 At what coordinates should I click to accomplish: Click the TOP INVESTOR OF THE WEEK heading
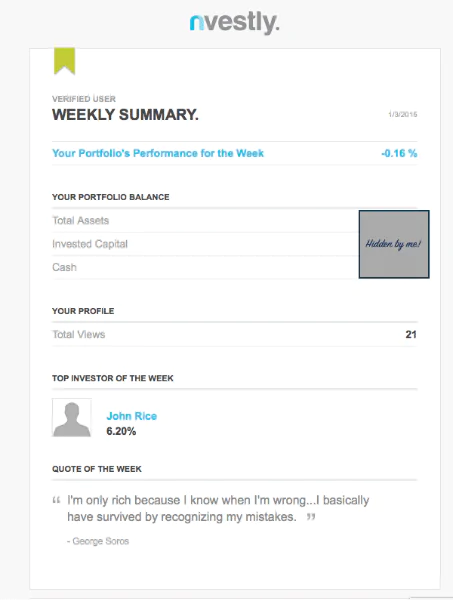pyautogui.click(x=113, y=378)
